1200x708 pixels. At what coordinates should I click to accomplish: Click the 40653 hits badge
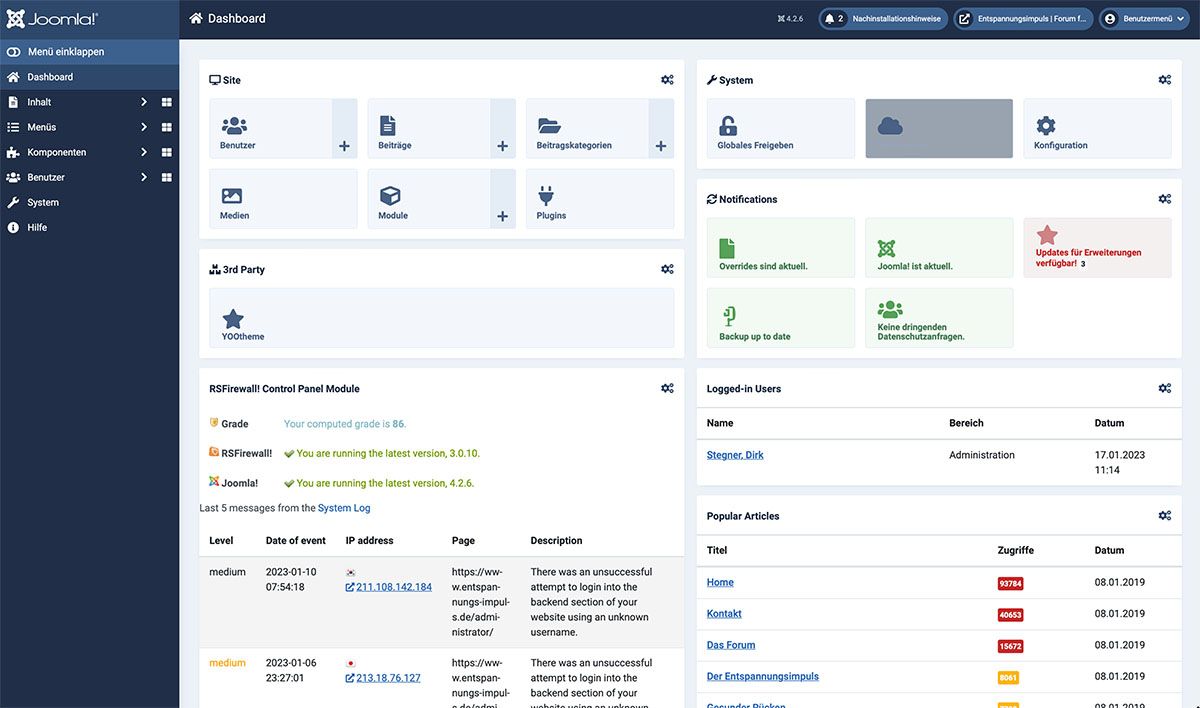[1010, 615]
